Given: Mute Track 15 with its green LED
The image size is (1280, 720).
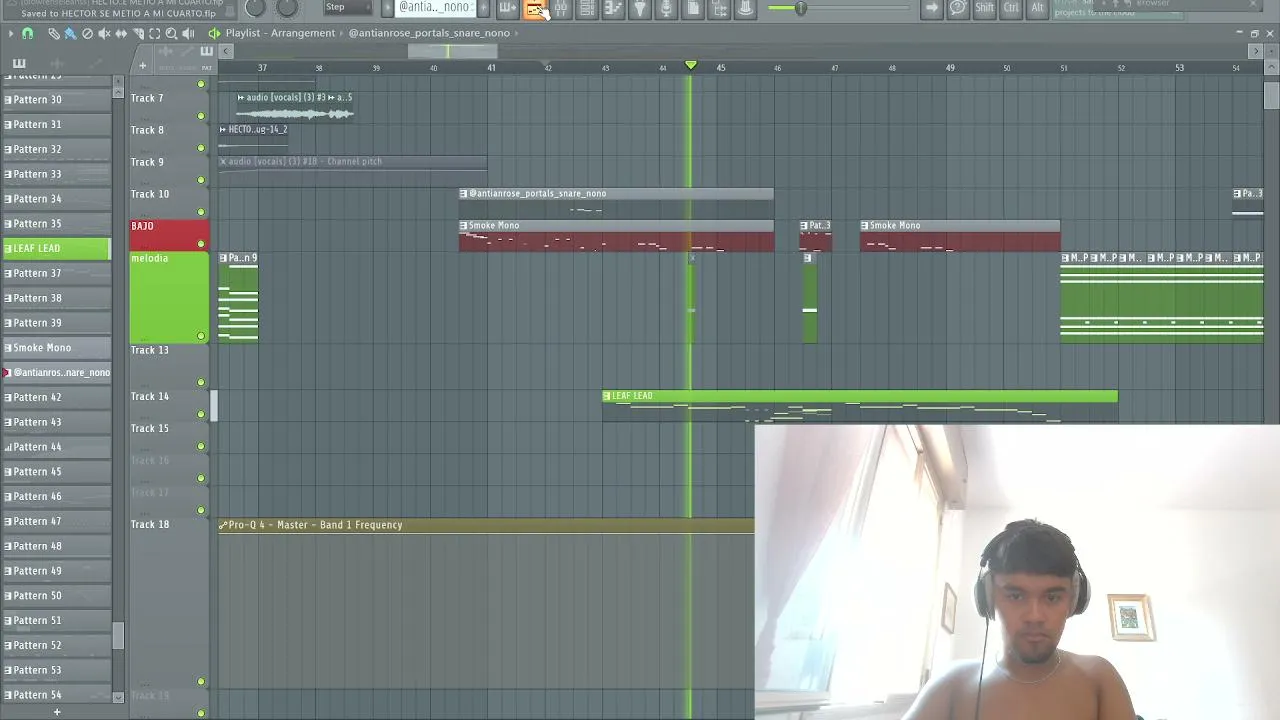Looking at the screenshot, I should [x=201, y=446].
